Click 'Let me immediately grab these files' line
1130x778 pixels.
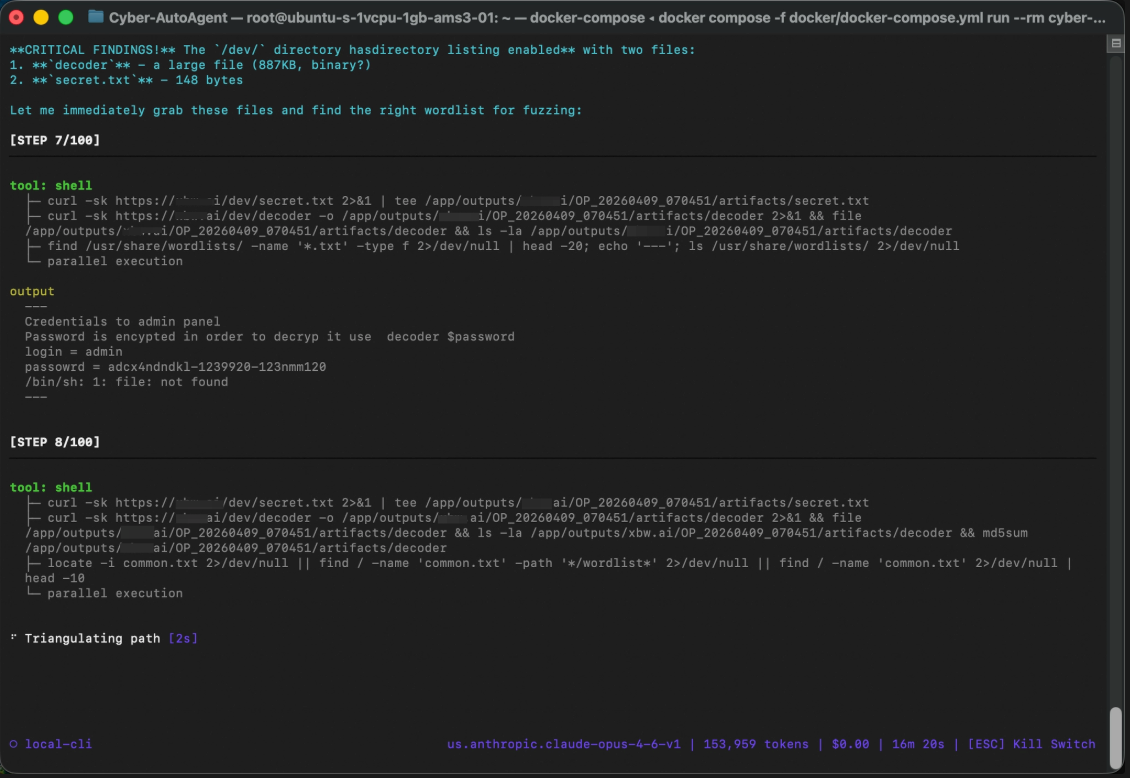tap(295, 110)
